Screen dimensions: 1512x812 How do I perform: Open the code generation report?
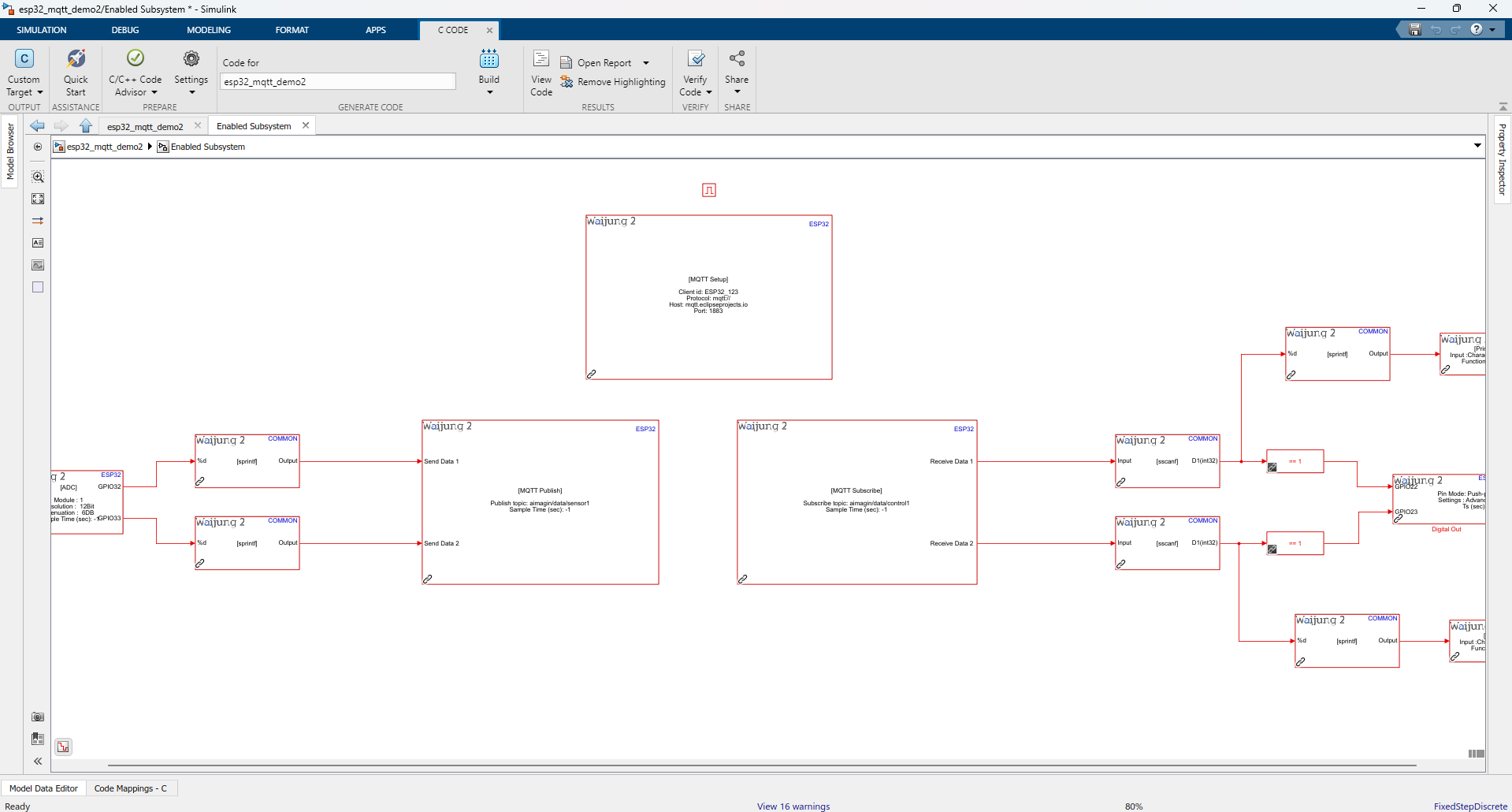click(x=596, y=63)
